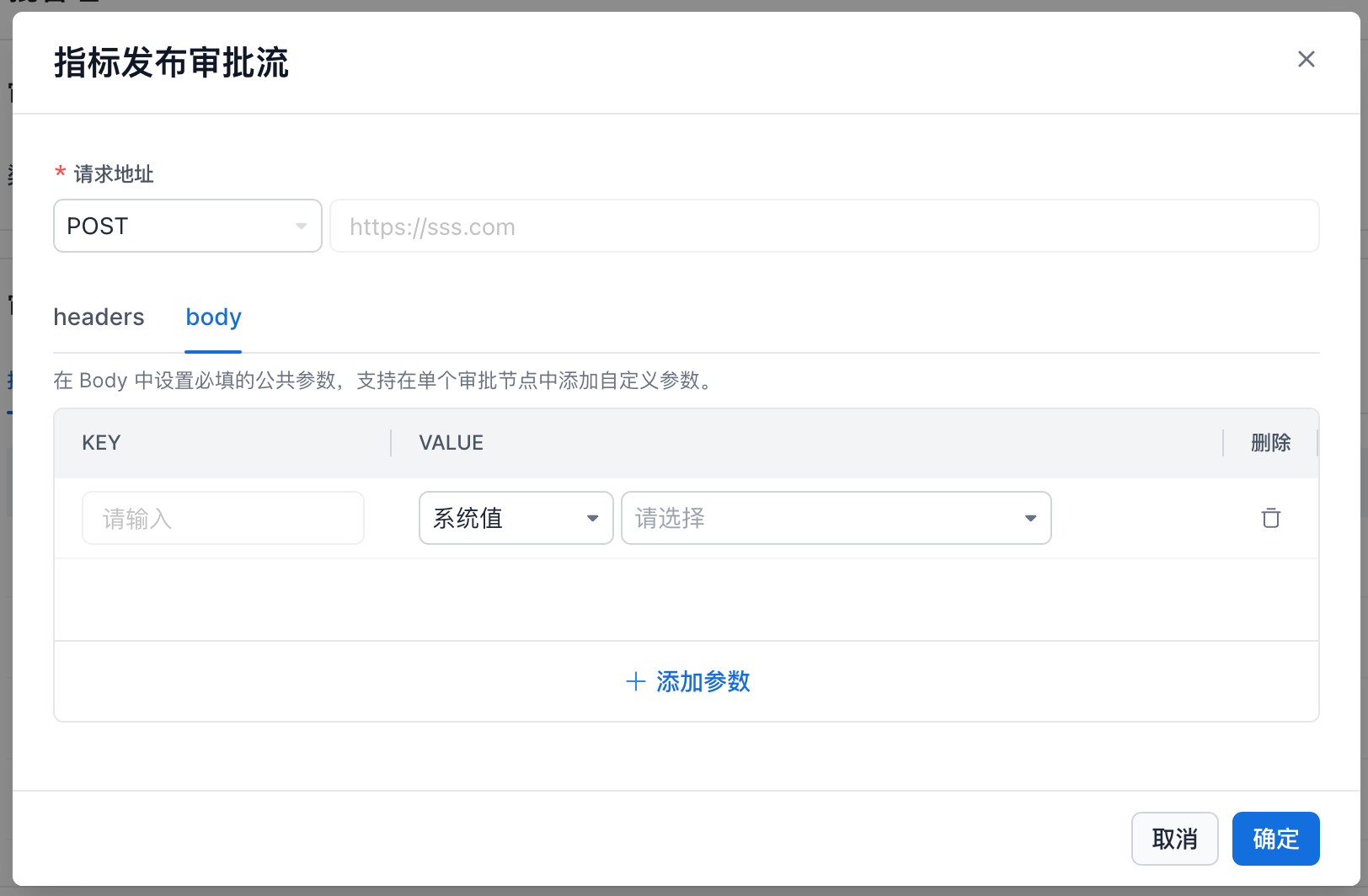Click the Body parameters description text
The height and width of the screenshot is (896, 1368).
coord(384,381)
